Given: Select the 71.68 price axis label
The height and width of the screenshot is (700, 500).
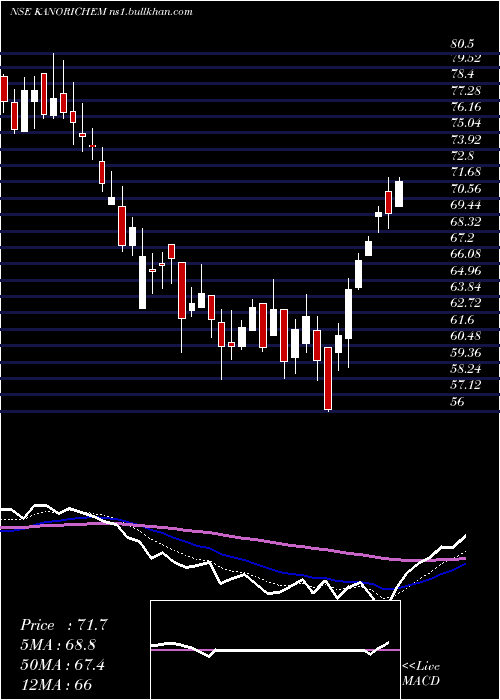Looking at the screenshot, I should (466, 172).
